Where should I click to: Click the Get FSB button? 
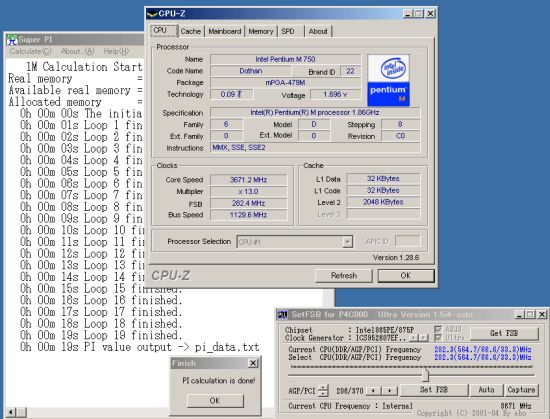pyautogui.click(x=504, y=333)
